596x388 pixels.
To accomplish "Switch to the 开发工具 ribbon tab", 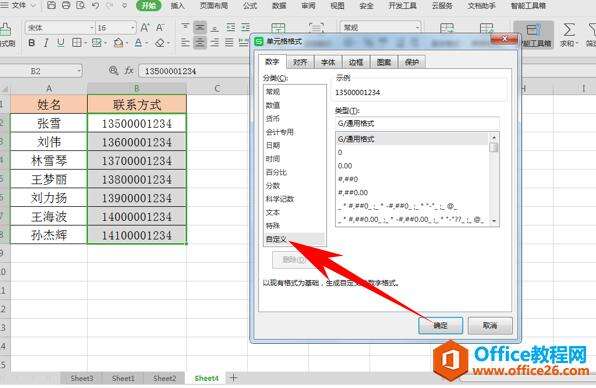I will 402,5.
